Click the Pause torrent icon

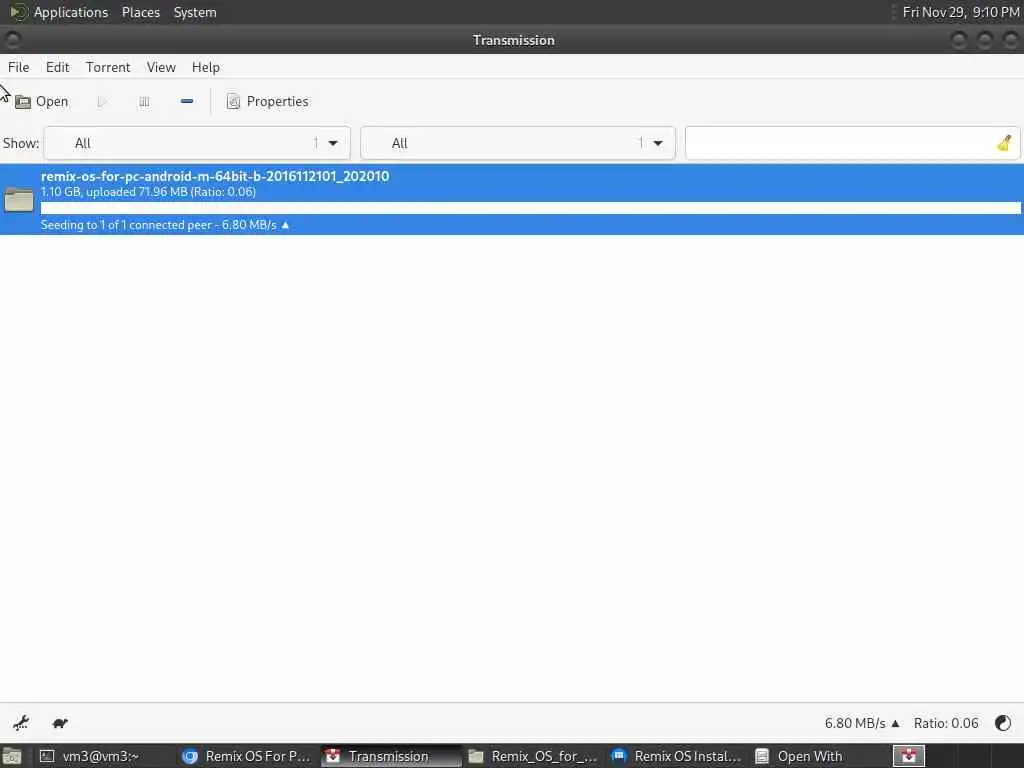pos(144,102)
